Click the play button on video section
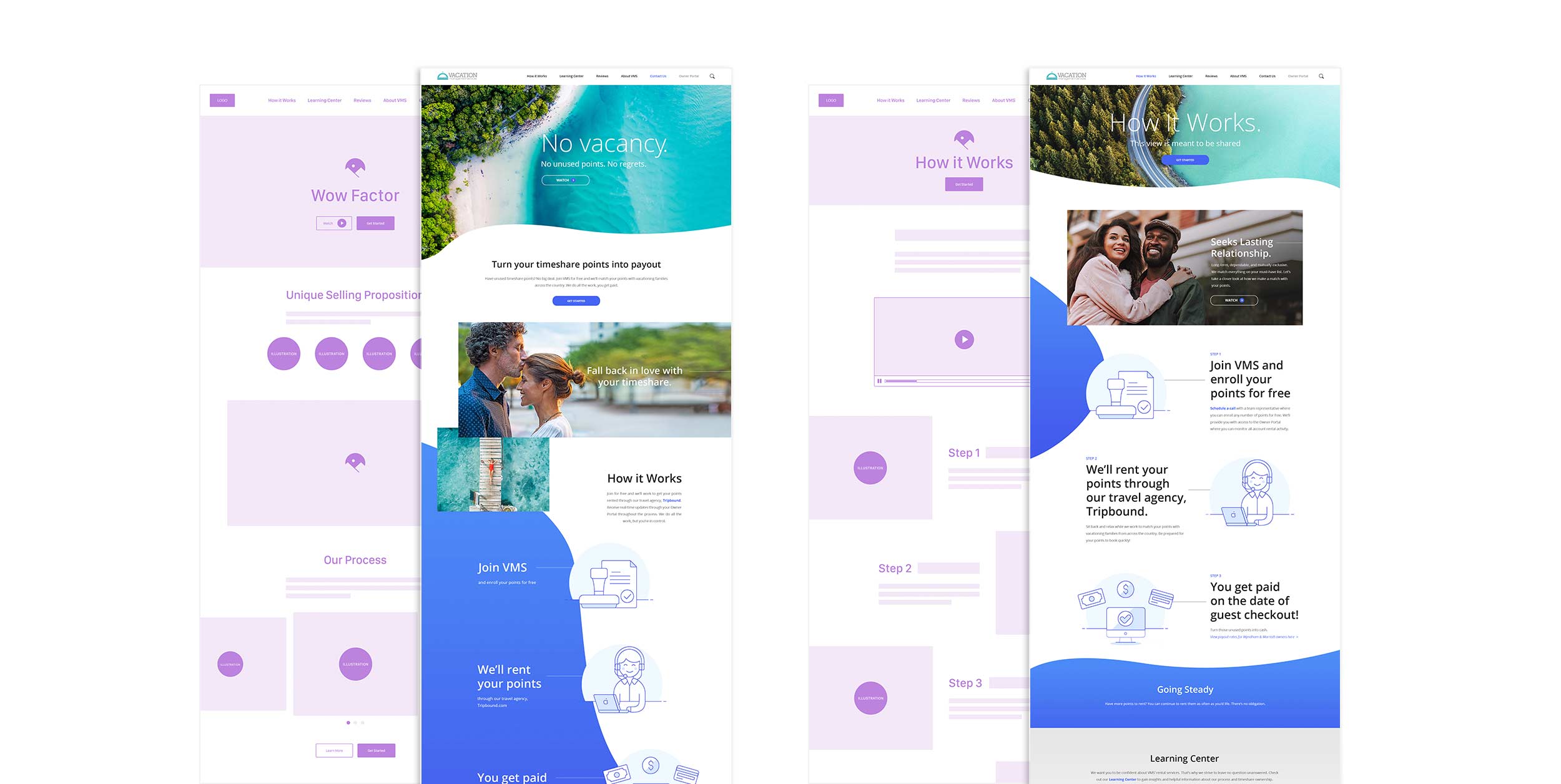The image size is (1561, 784). pyautogui.click(x=964, y=339)
